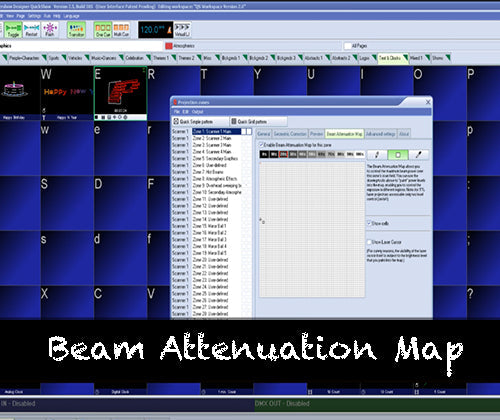Image resolution: width=500 pixels, height=420 pixels.
Task: Select Zone 8 Atmospheric Effects row
Action: (211, 179)
